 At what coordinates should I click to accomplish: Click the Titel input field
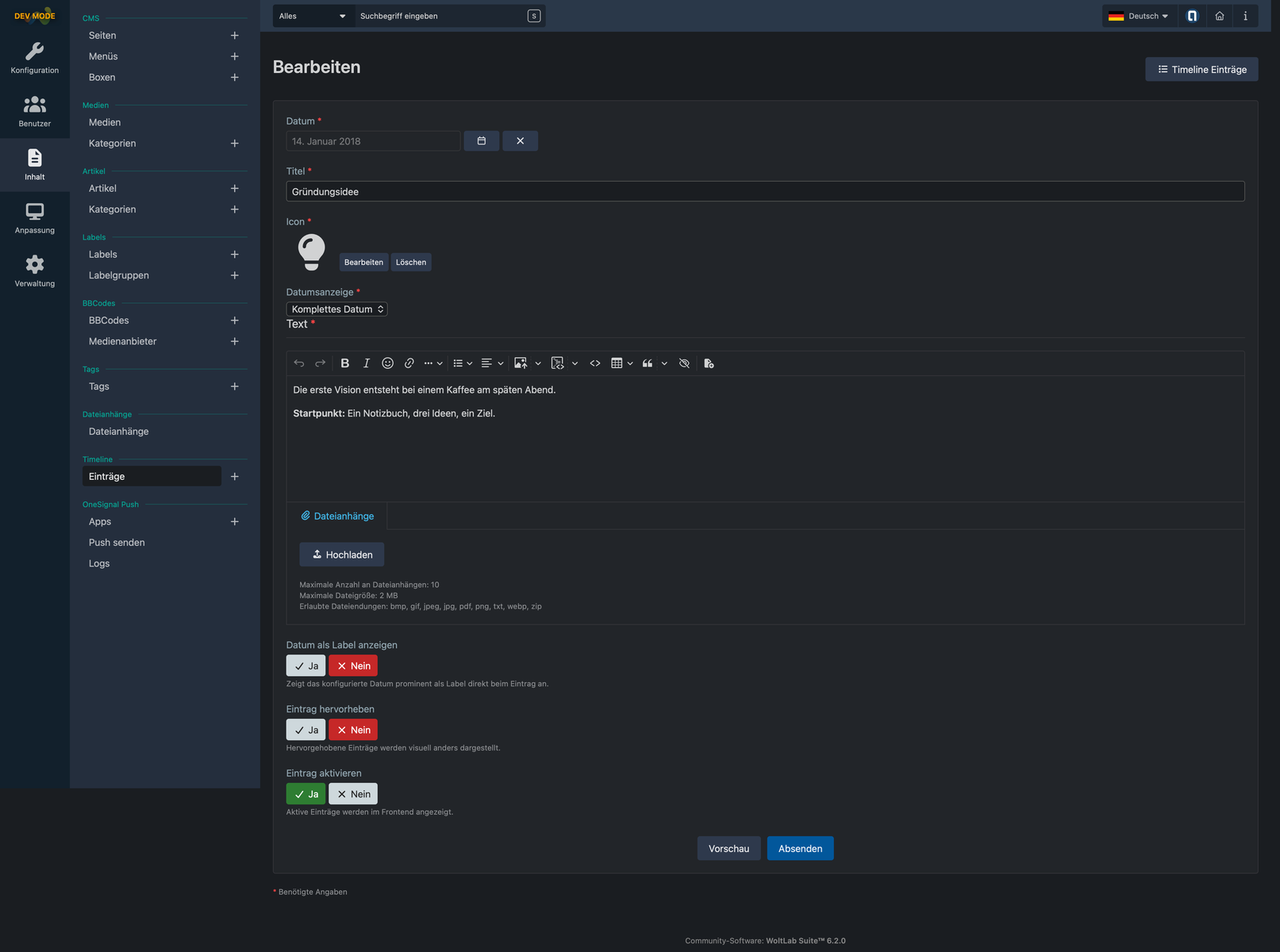click(764, 191)
